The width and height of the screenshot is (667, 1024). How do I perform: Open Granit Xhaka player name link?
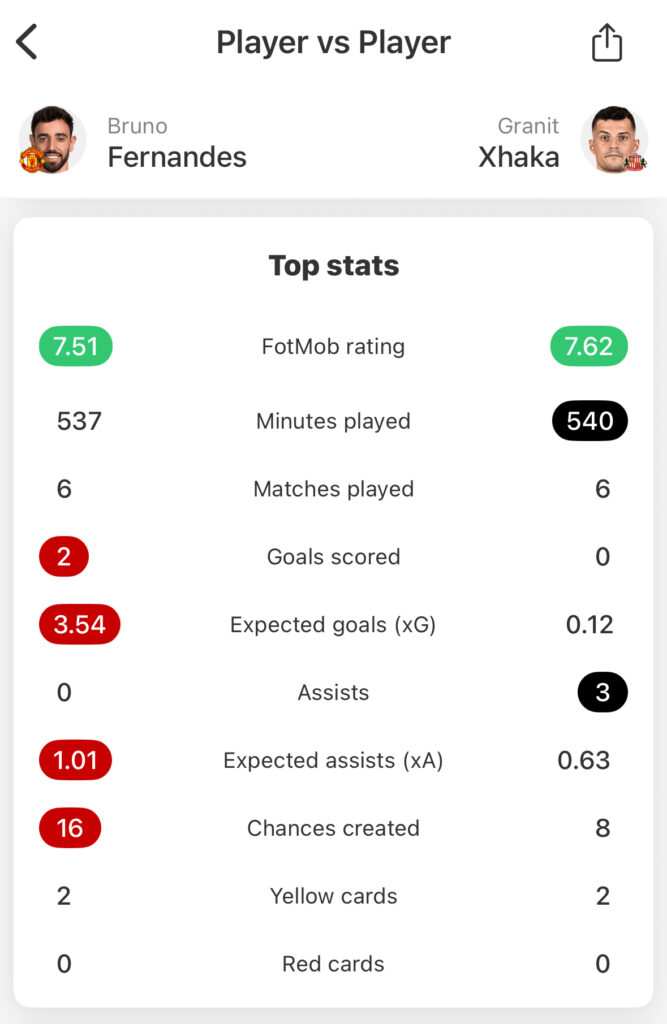(518, 143)
